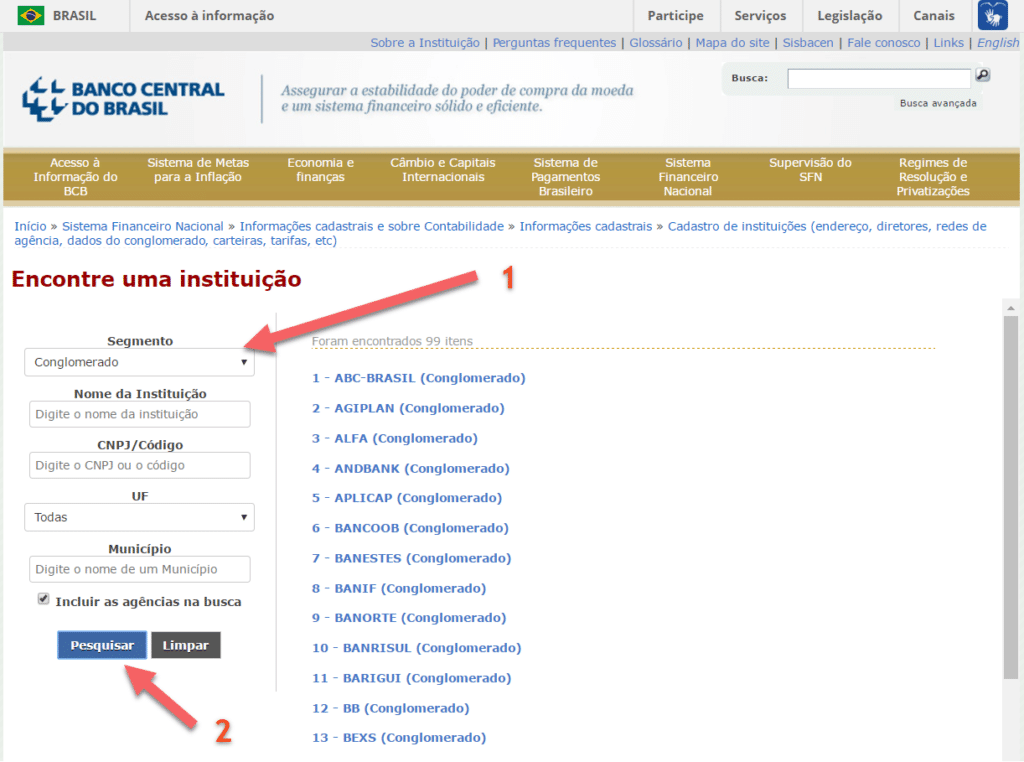Open Fale conosco link
Image resolution: width=1024 pixels, height=762 pixels.
pos(884,42)
